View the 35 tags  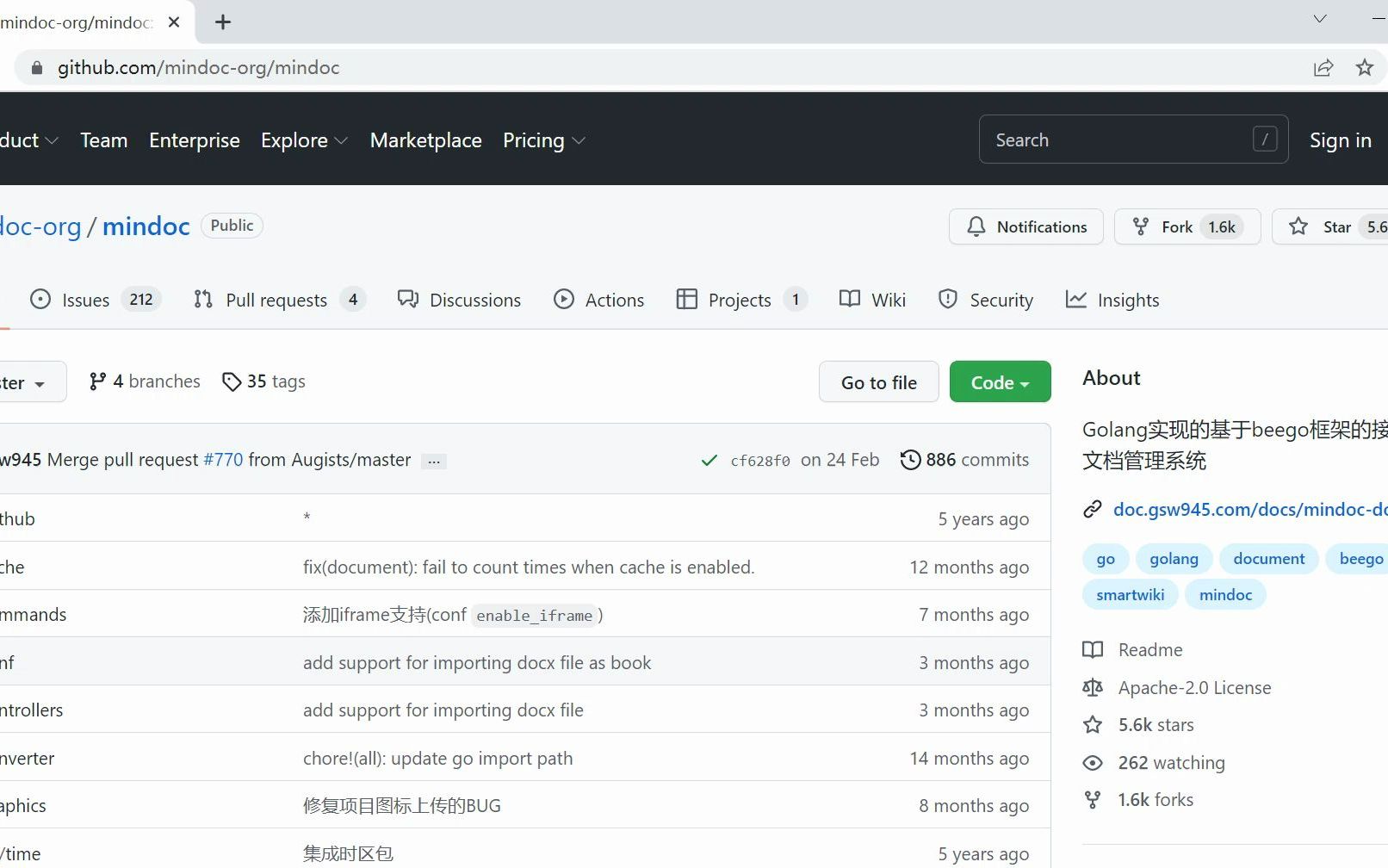(x=263, y=381)
